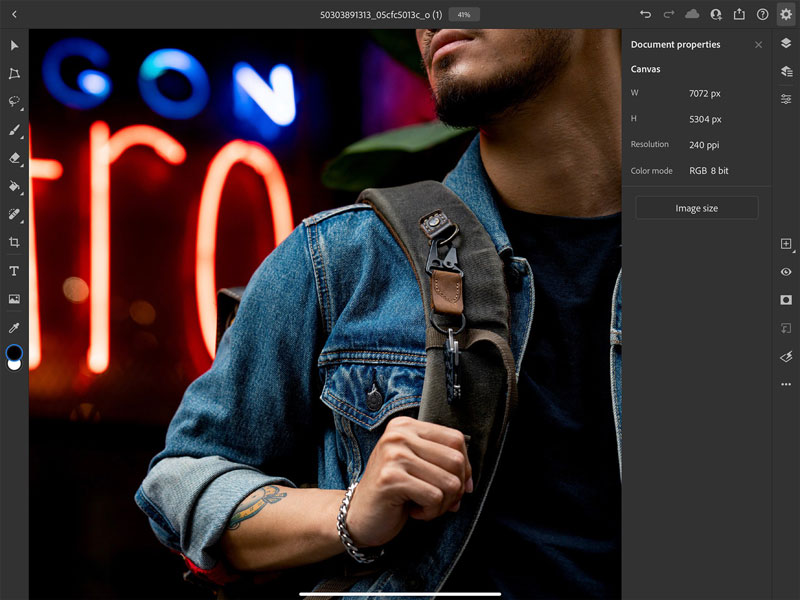Open the Share export menu
Image resolution: width=800 pixels, height=600 pixels.
pyautogui.click(x=739, y=14)
